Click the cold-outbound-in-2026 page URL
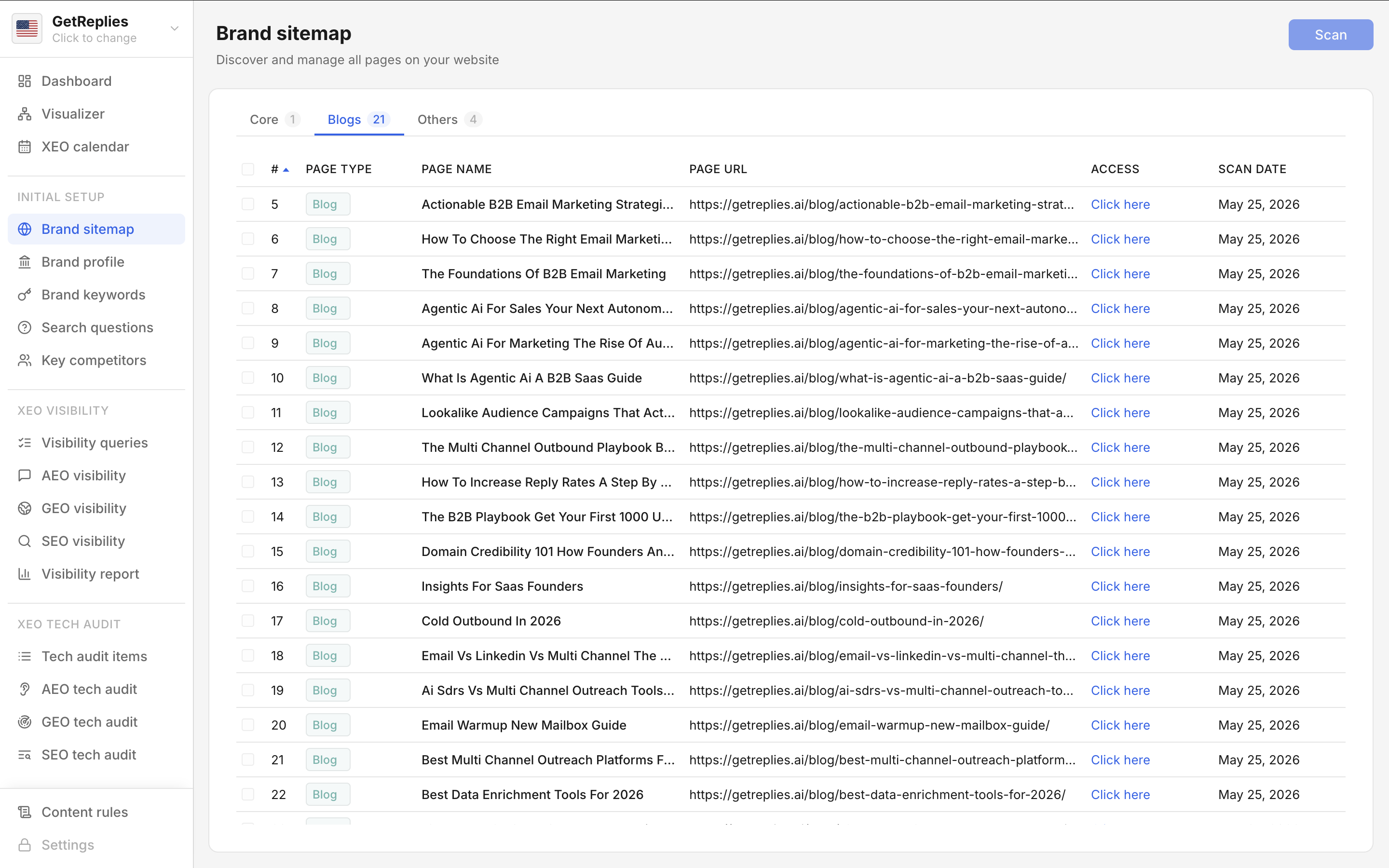Viewport: 1389px width, 868px height. coord(836,621)
